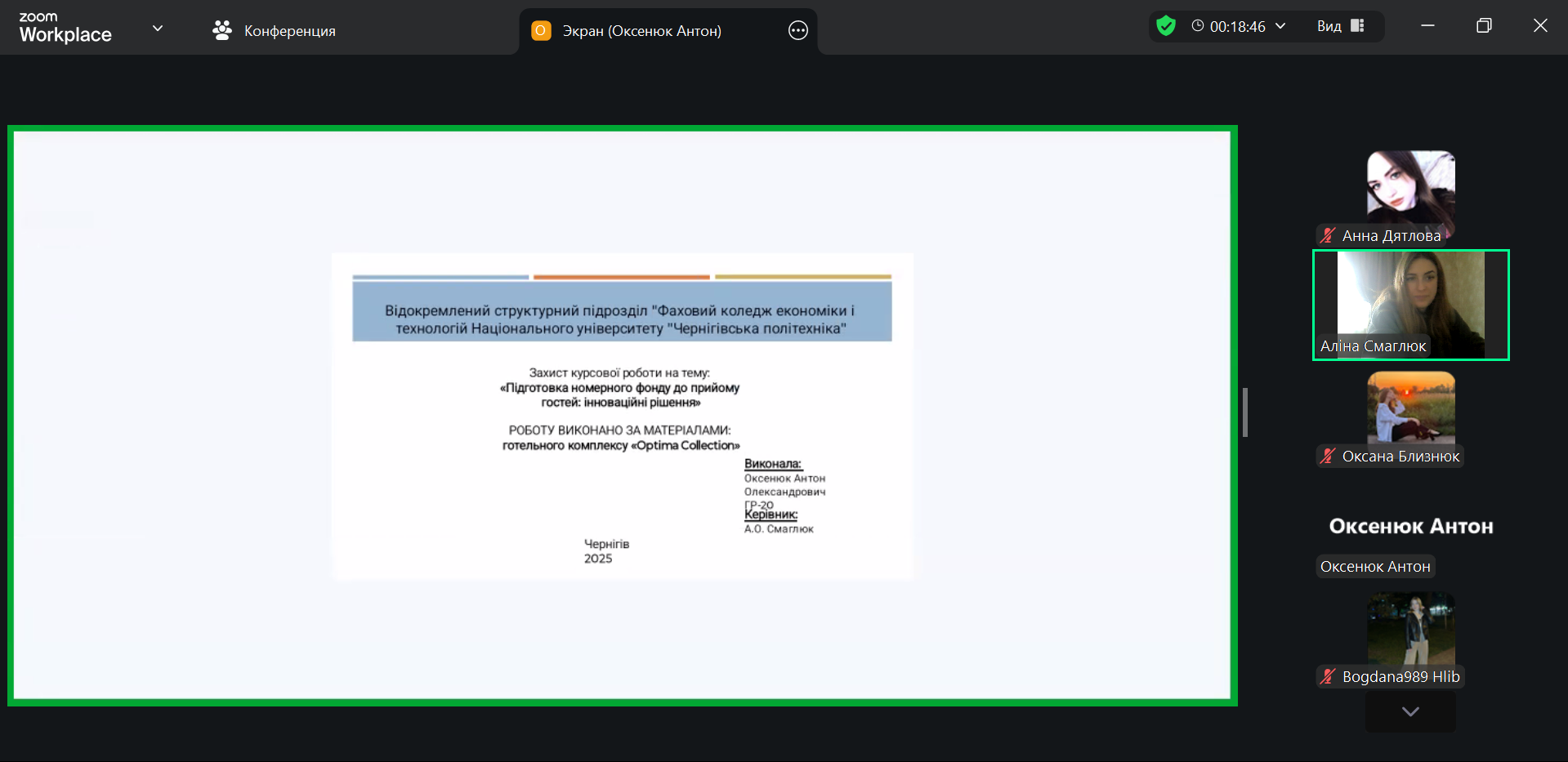Select the Экран (Оксенюк Антон) tab
The image size is (1568, 762).
click(641, 31)
